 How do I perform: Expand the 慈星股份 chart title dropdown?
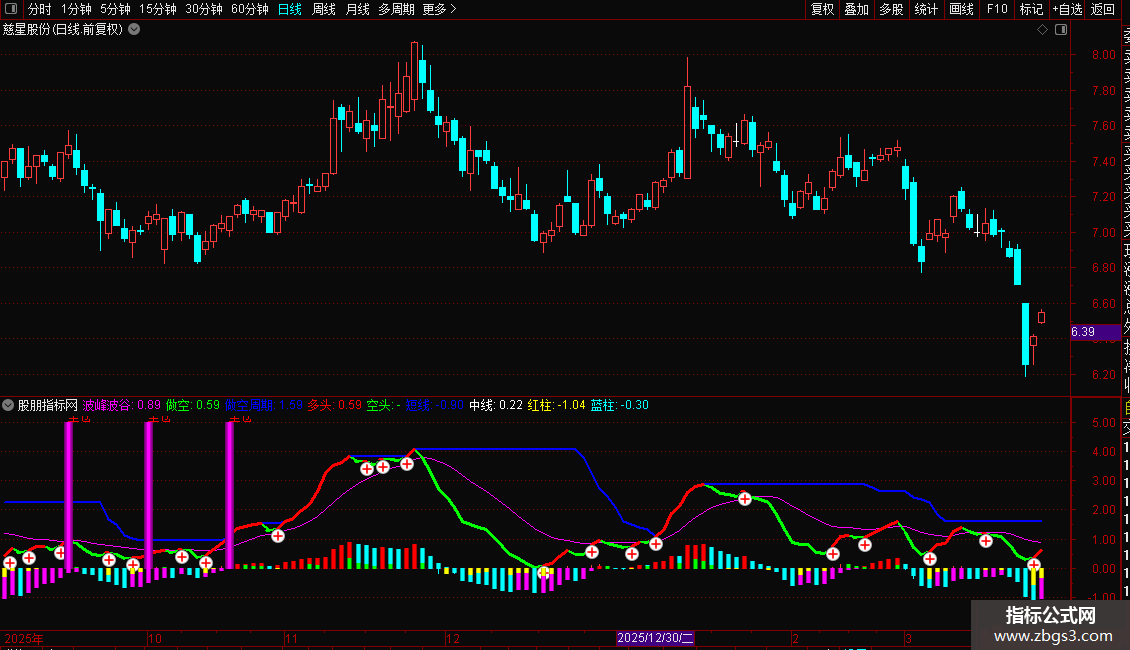point(134,29)
